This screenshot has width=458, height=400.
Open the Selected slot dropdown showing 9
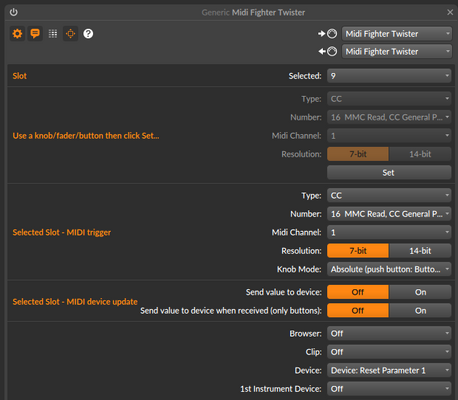coord(389,76)
